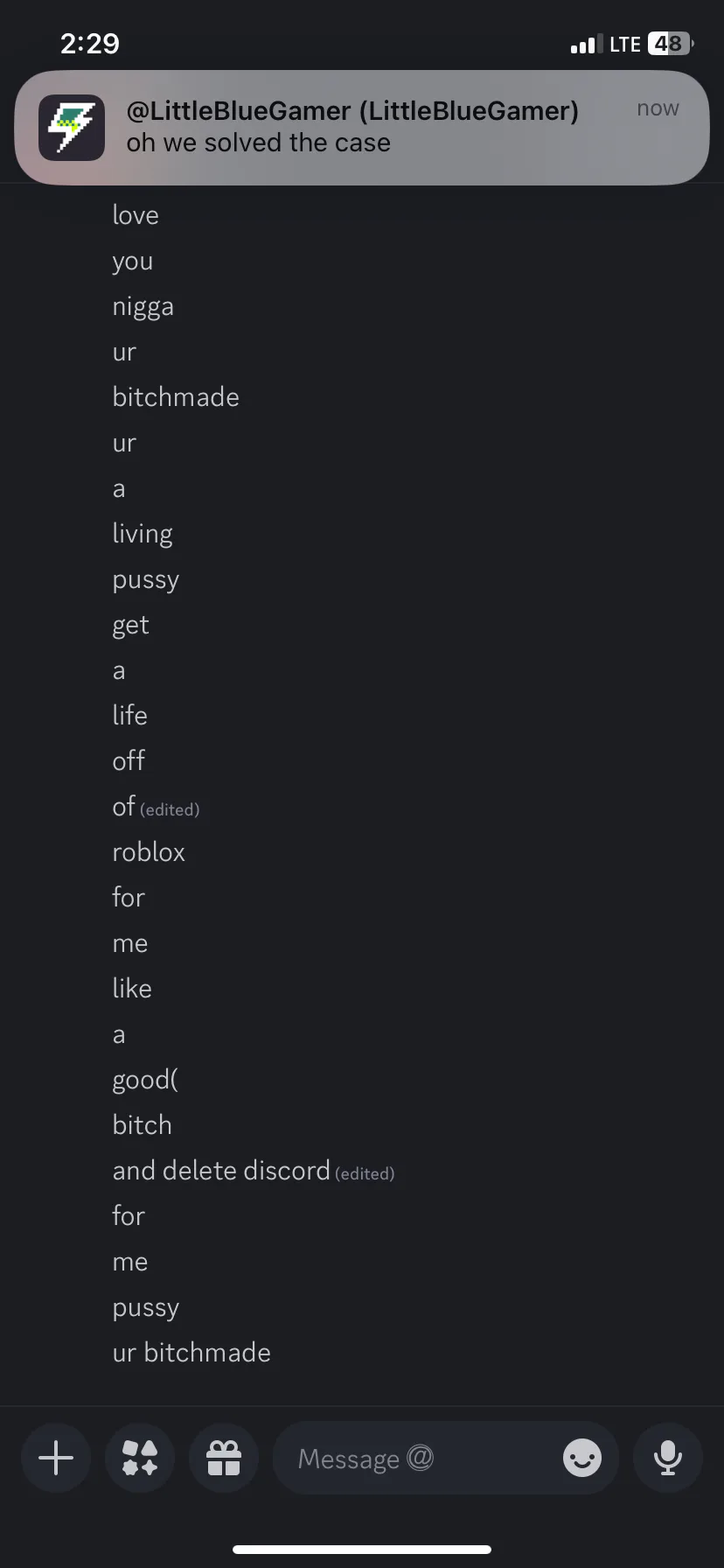Tap the "now" notification timestamp
724x1568 pixels.
658,108
